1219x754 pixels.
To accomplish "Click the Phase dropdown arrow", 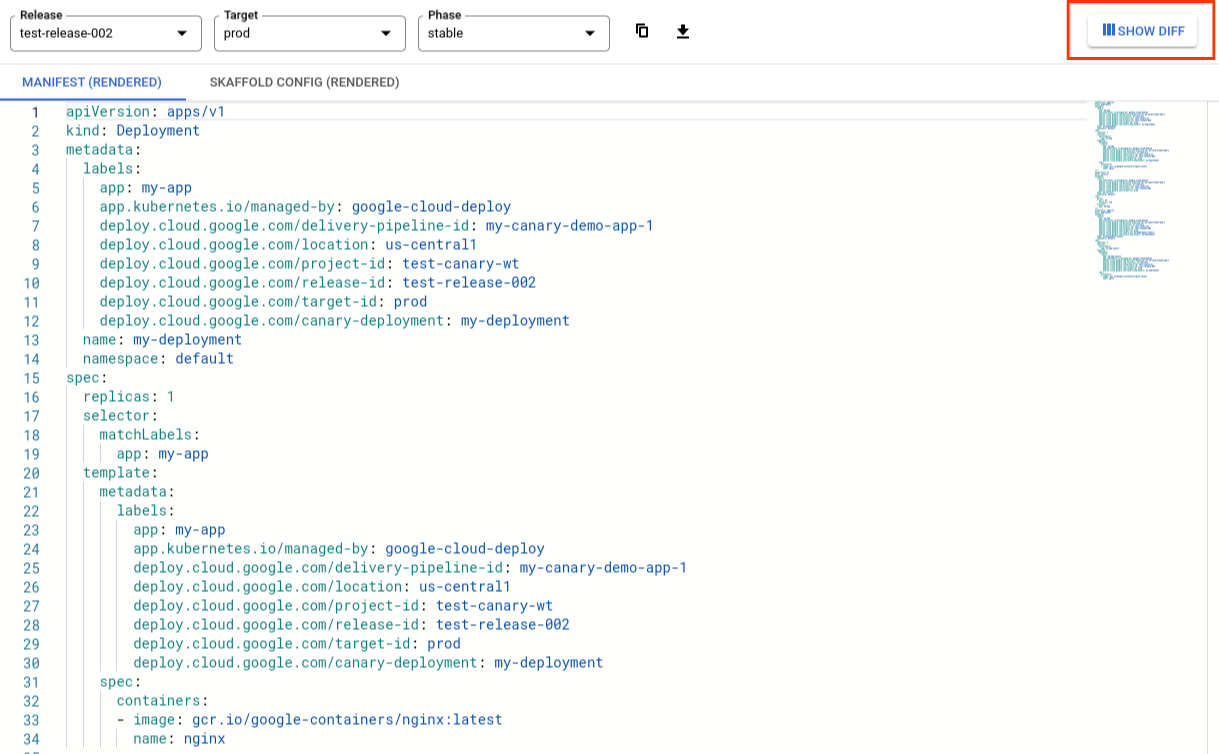I will 590,33.
